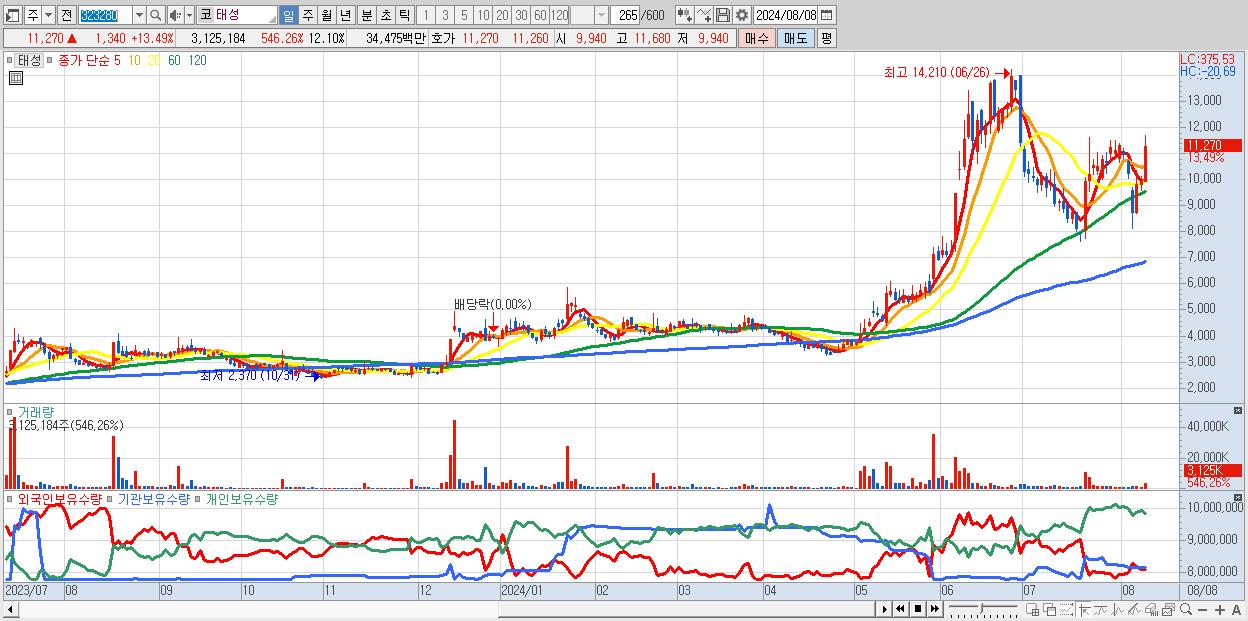
Task: Choose the 10 interval button
Action: (x=483, y=15)
